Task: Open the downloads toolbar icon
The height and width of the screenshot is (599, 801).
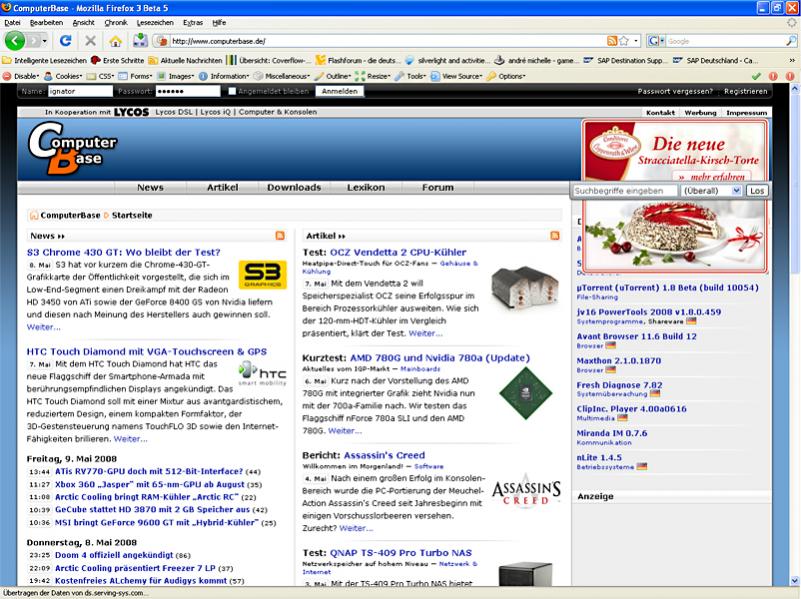Action: [139, 41]
